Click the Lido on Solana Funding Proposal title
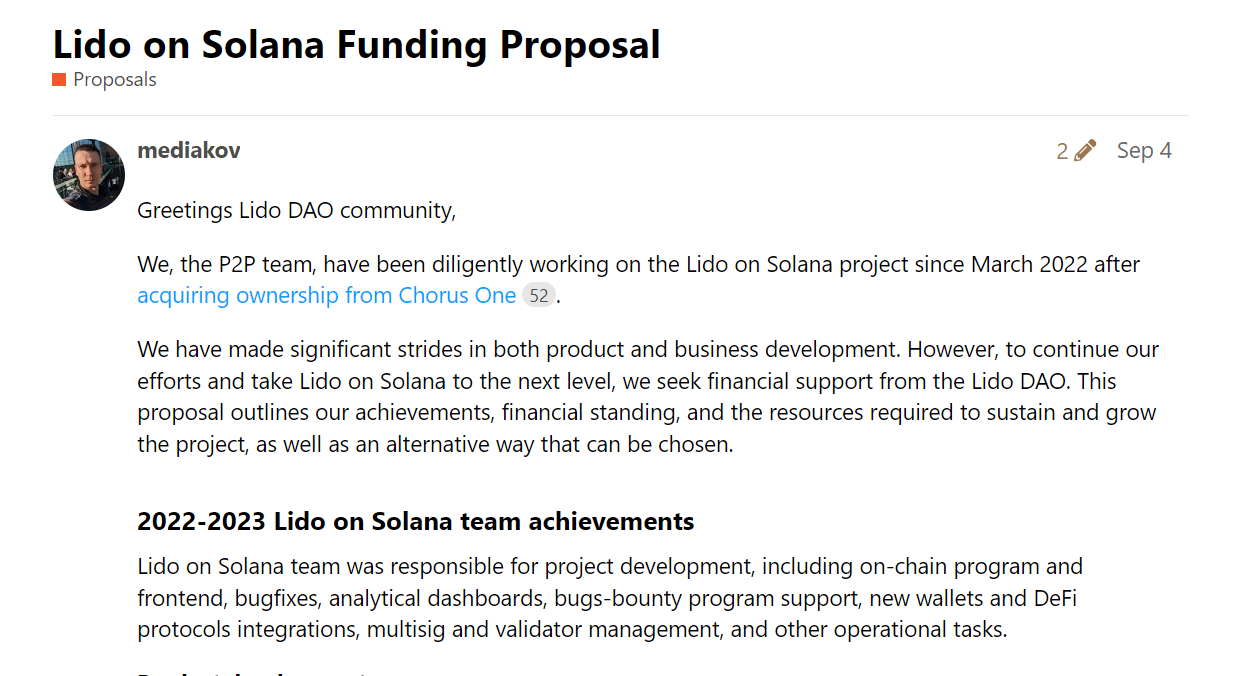 coord(356,44)
